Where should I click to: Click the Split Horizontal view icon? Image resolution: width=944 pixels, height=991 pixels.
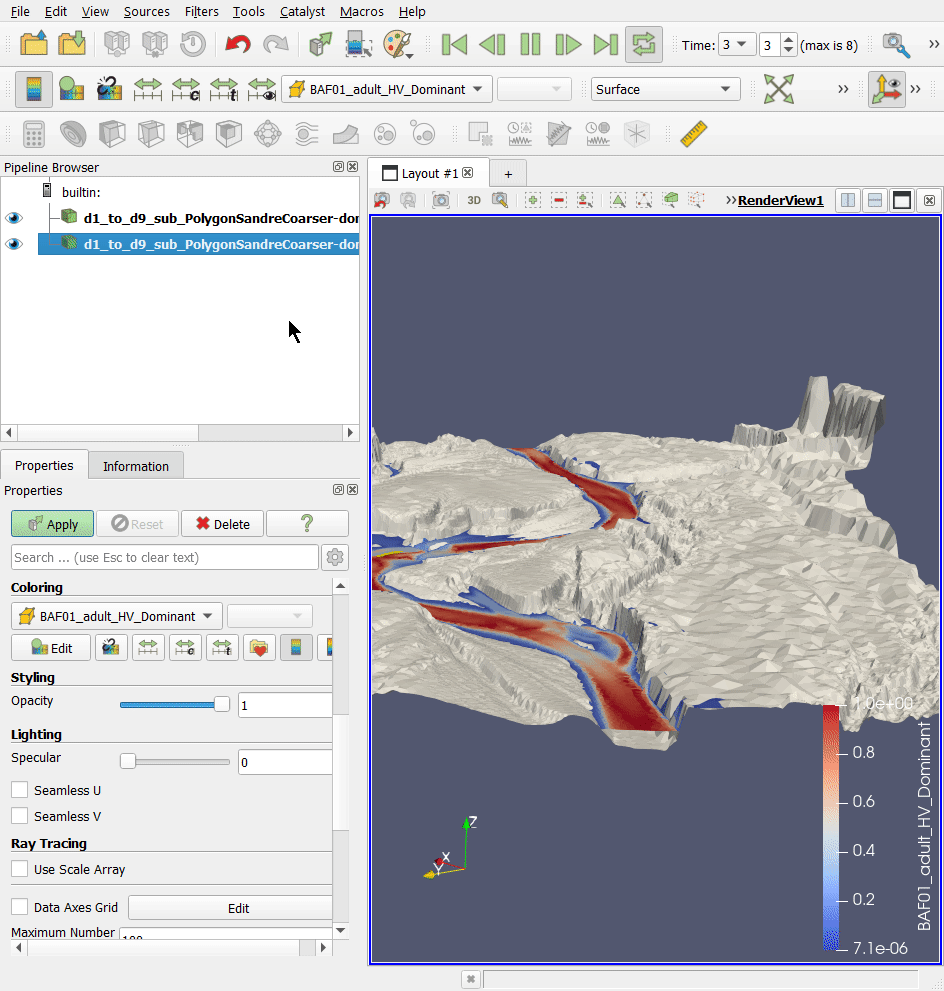coord(848,200)
